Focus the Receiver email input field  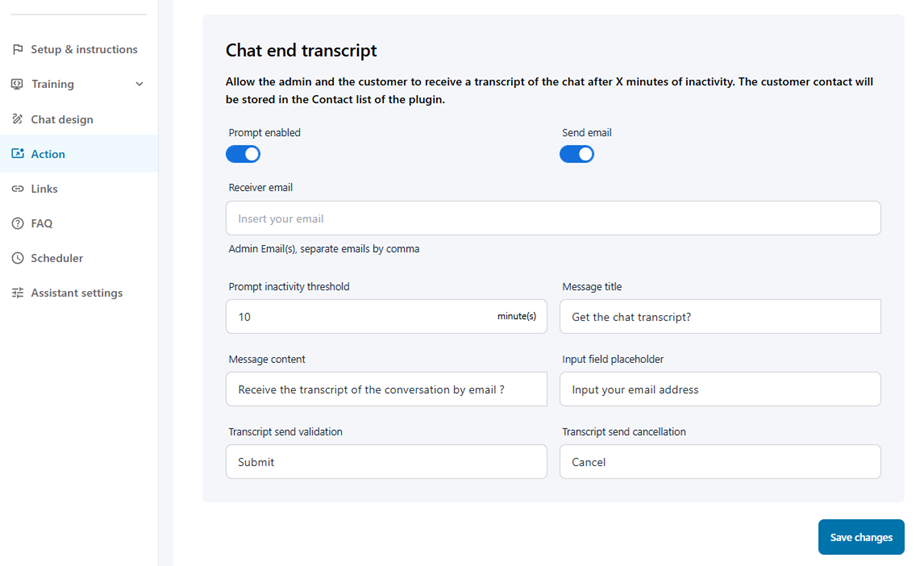[553, 218]
